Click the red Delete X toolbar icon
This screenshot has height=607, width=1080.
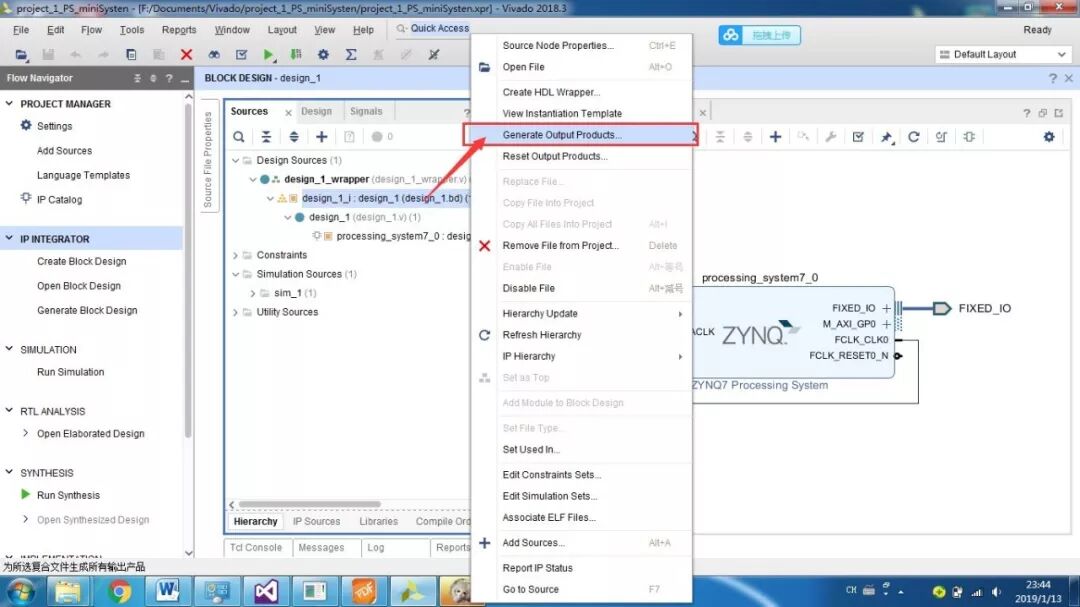pos(186,54)
